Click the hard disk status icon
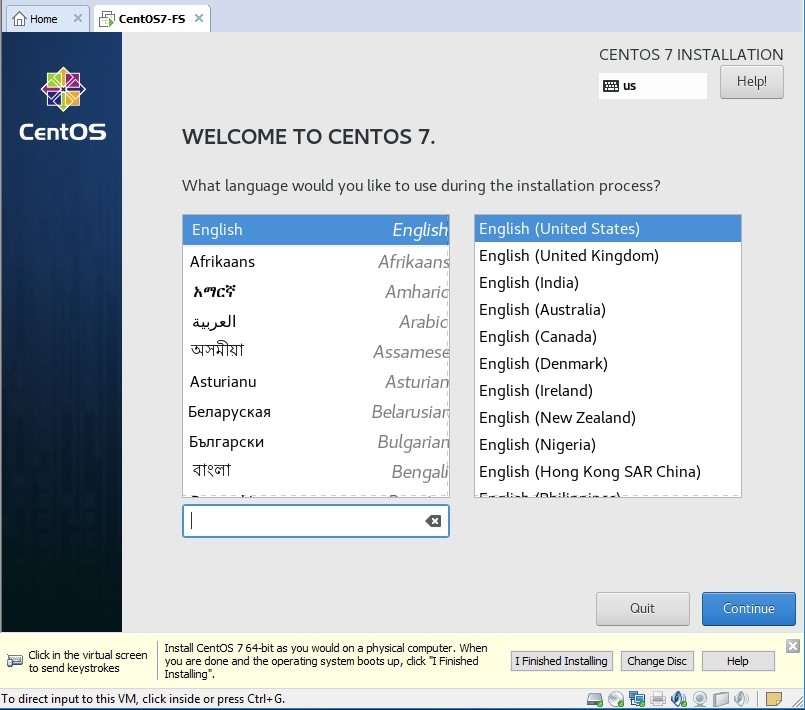 594,699
